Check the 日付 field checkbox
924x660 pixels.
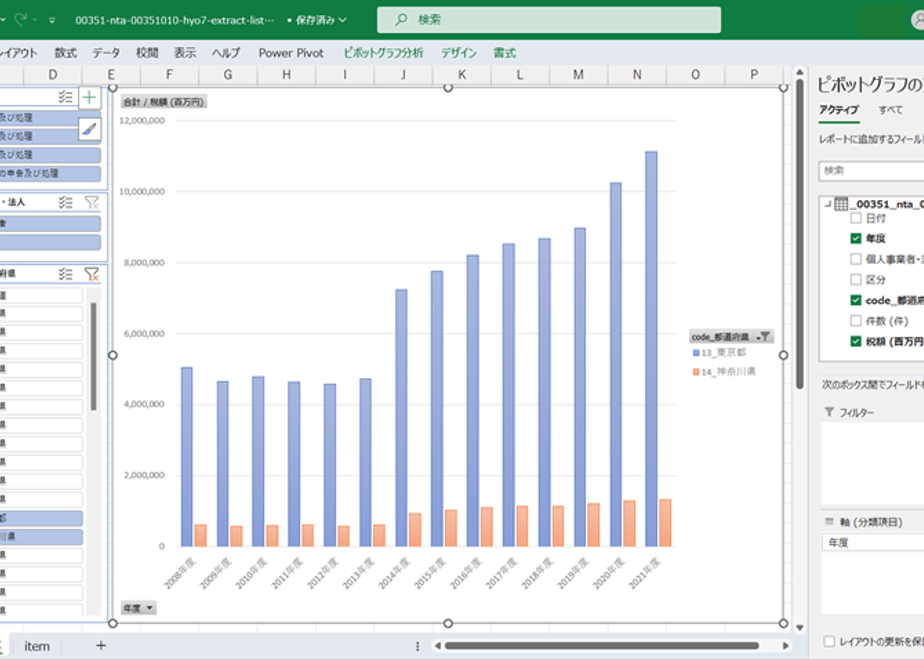point(856,218)
